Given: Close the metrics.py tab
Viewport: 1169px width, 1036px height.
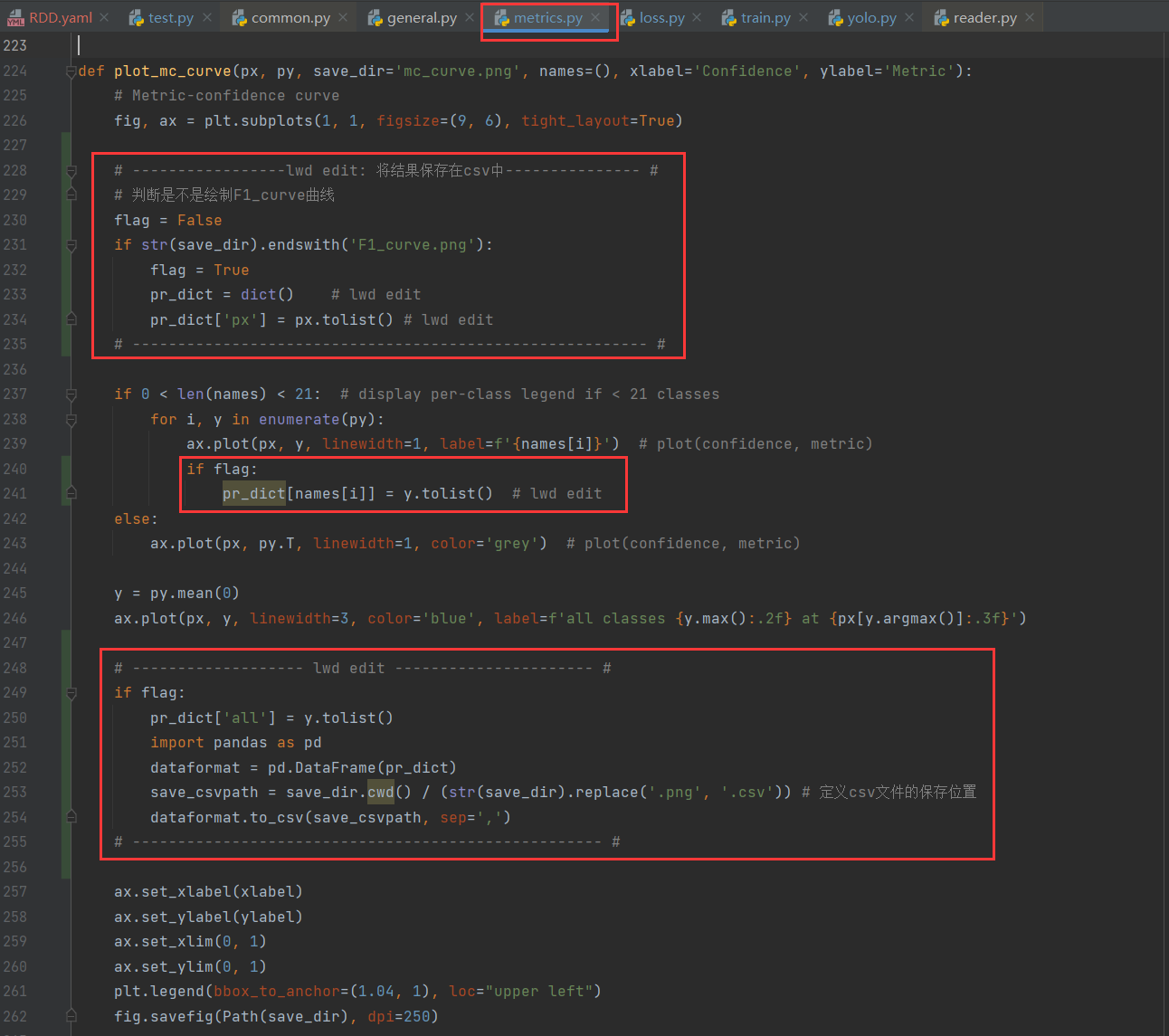Looking at the screenshot, I should tap(596, 18).
